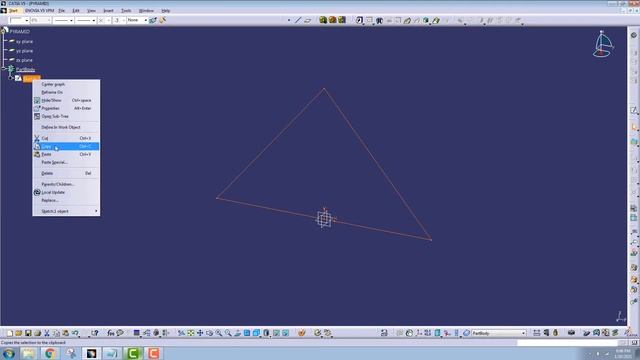Open the ENOVIA V5 VPM menu

pyautogui.click(x=39, y=11)
